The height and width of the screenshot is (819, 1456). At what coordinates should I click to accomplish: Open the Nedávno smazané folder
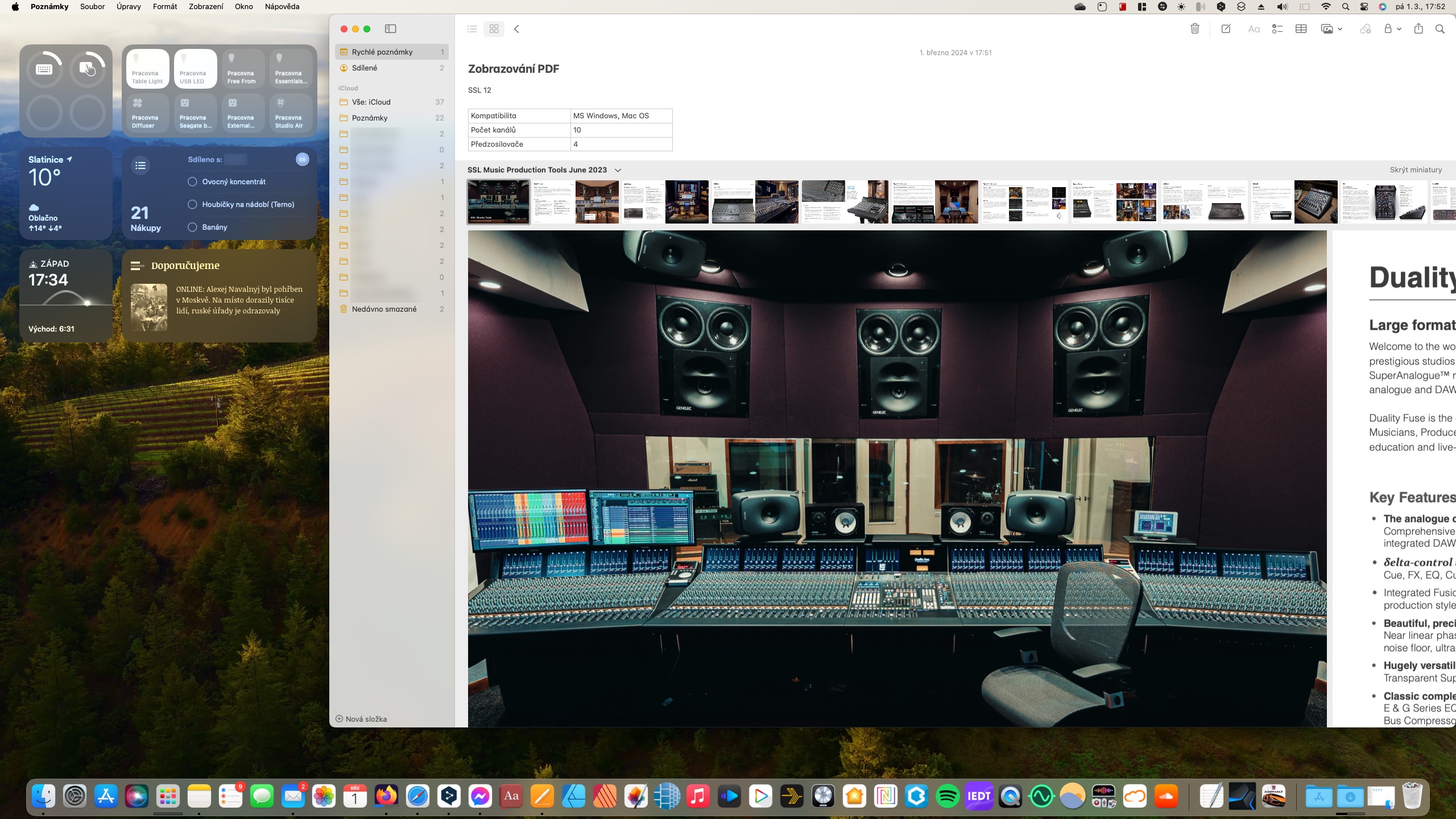(384, 309)
